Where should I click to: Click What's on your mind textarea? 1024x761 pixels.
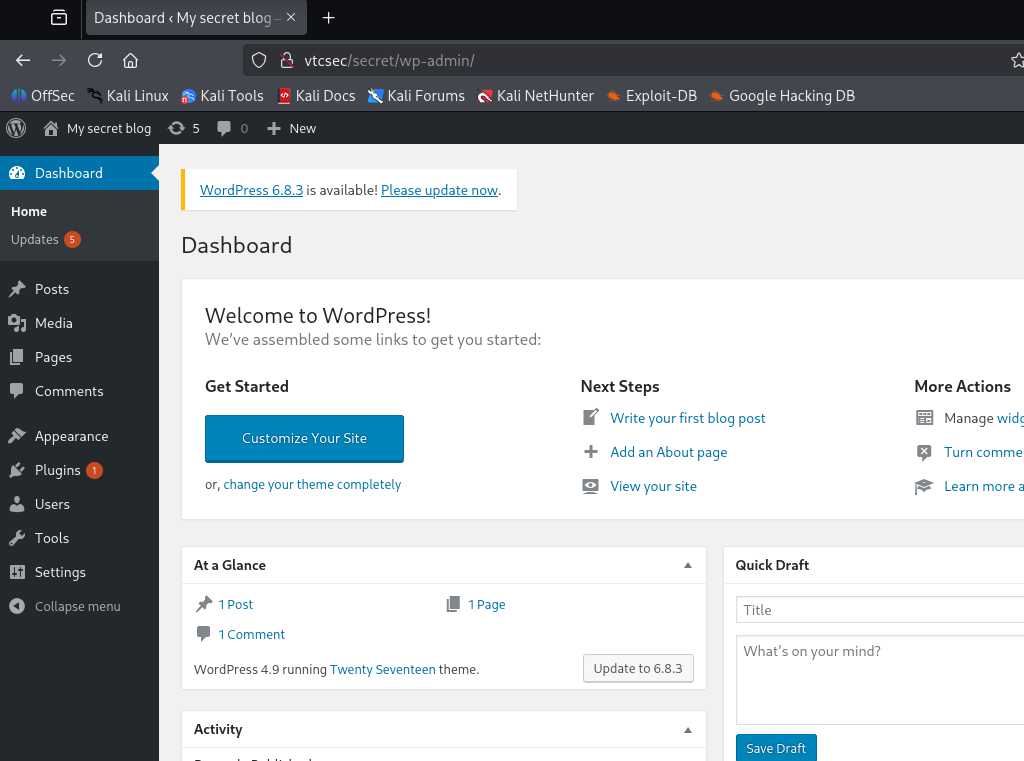[x=880, y=679]
